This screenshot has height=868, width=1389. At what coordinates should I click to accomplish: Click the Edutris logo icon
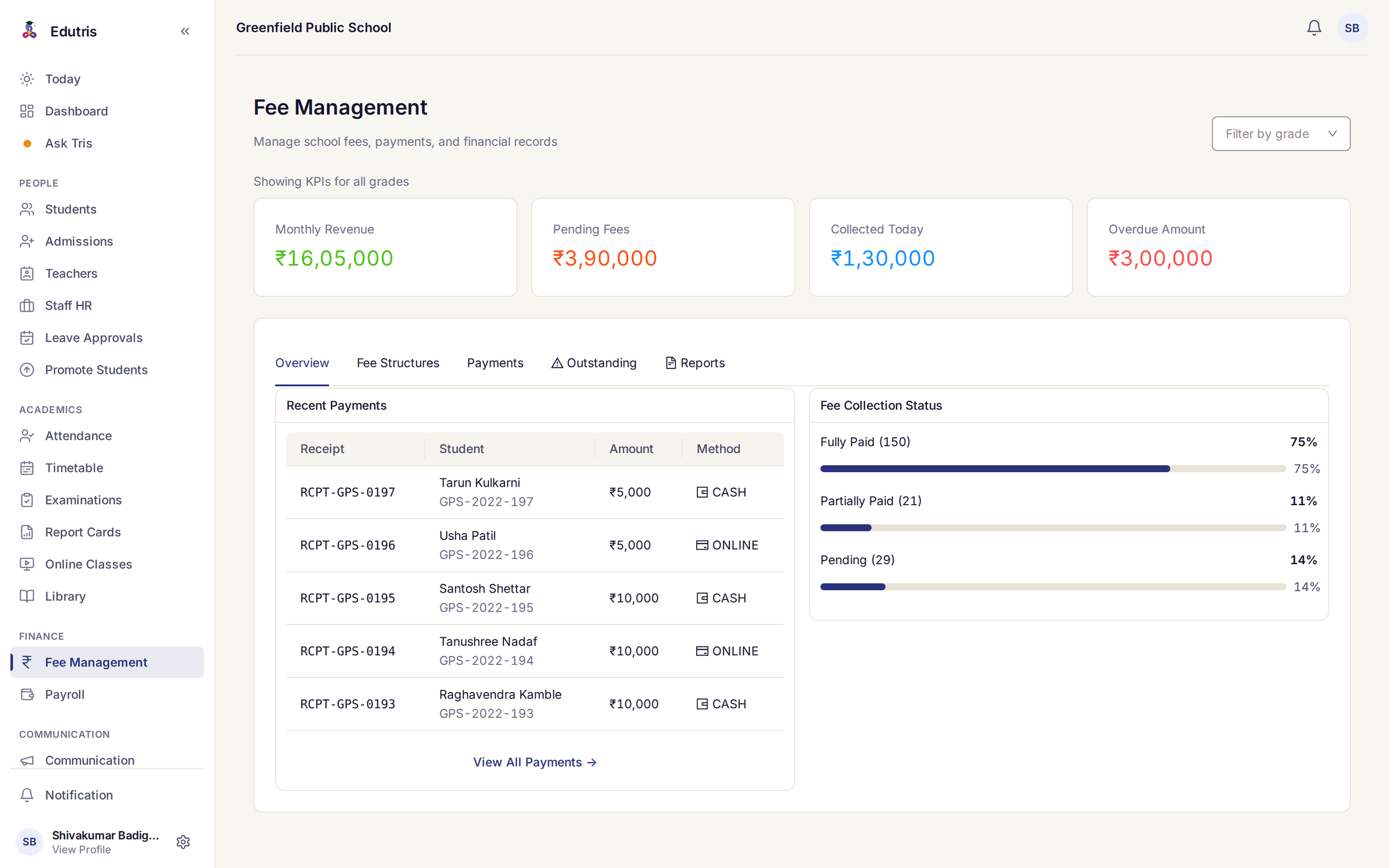(30, 30)
